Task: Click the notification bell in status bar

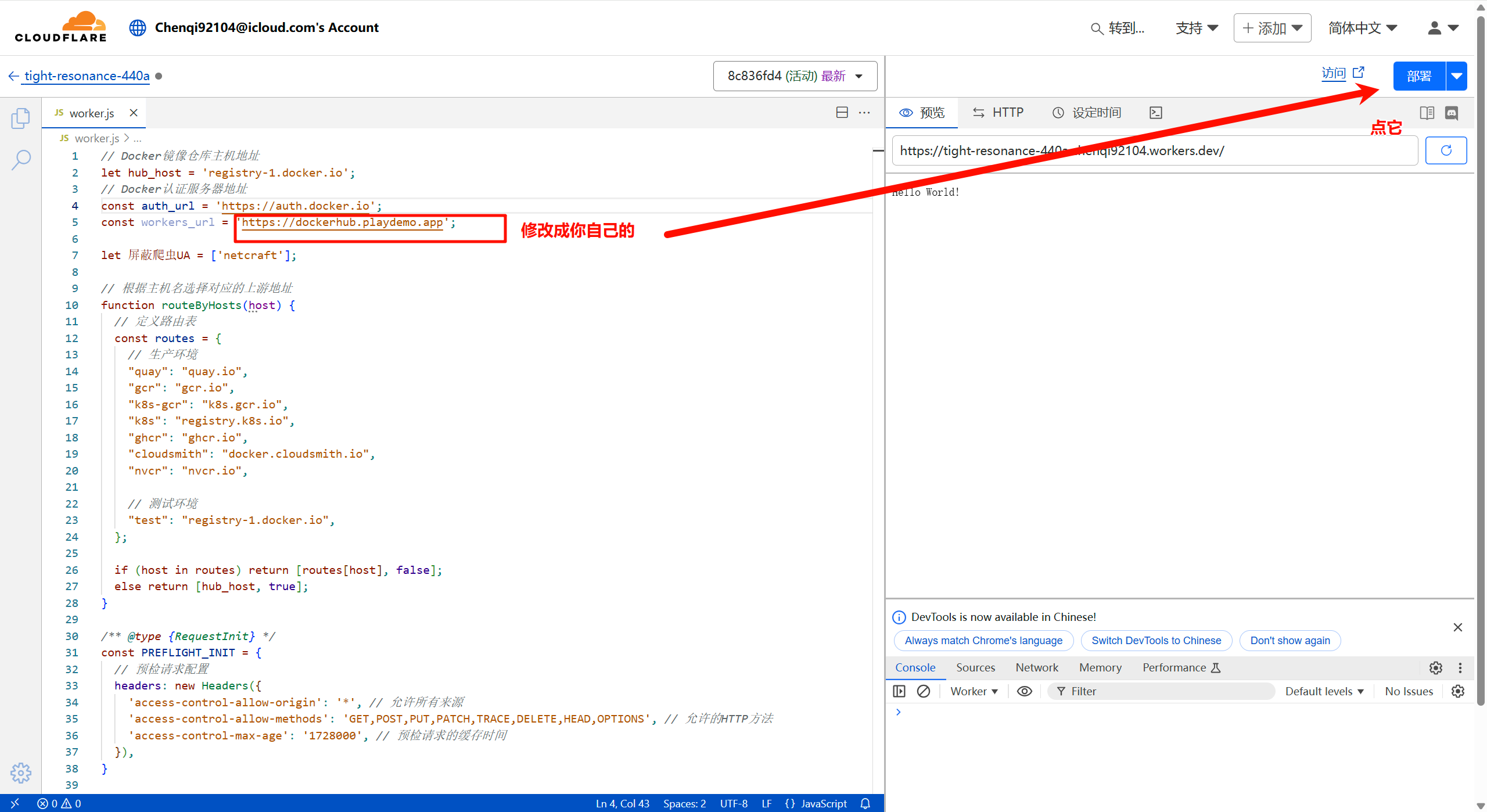Action: [865, 803]
